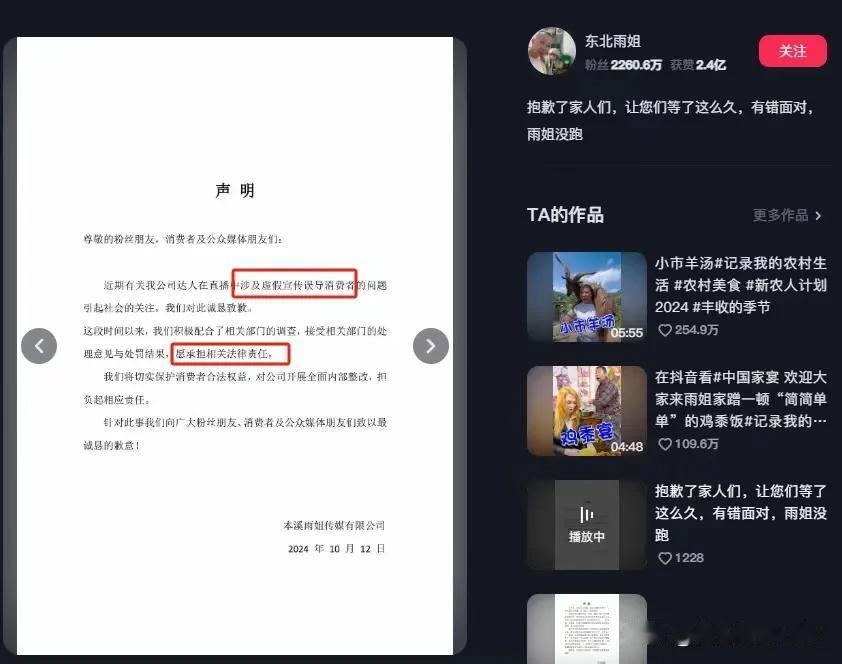
Task: Click the chevron next to 更多作品
Action: (x=818, y=216)
